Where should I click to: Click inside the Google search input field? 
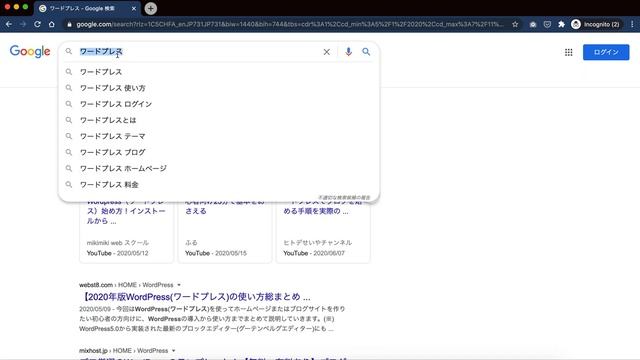[200, 52]
